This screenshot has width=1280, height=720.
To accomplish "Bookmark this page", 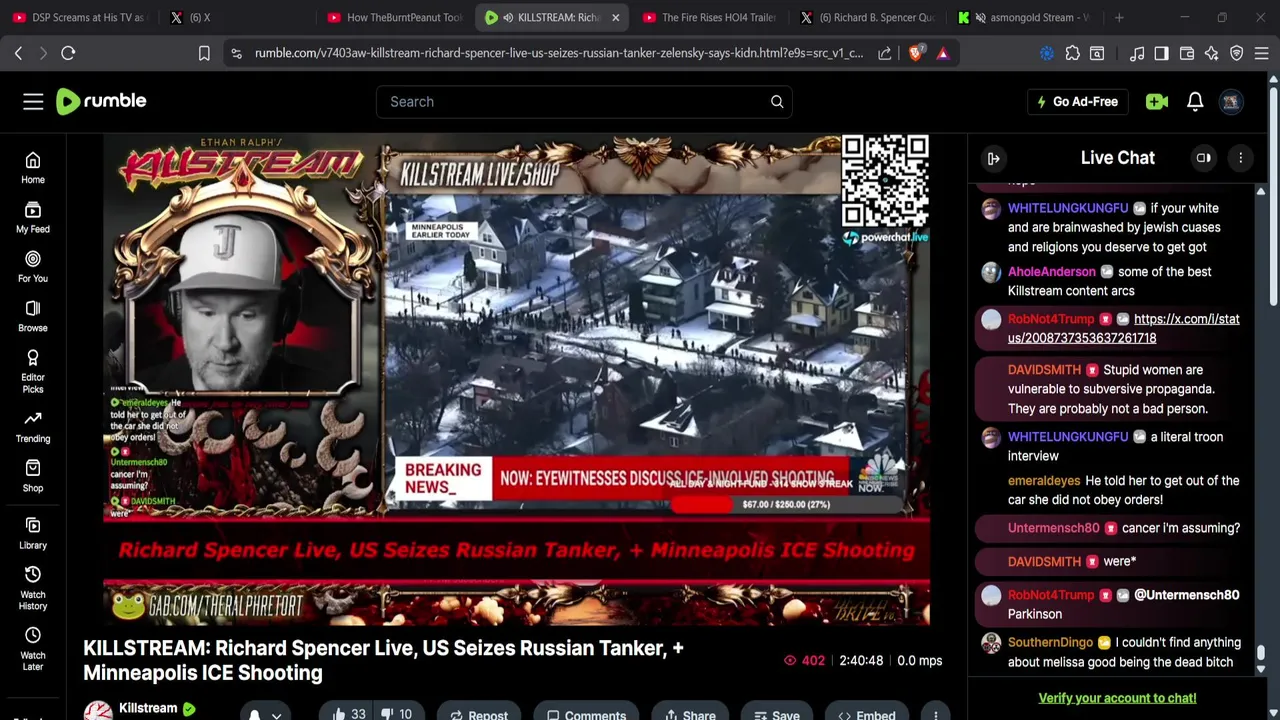I will click(x=204, y=53).
